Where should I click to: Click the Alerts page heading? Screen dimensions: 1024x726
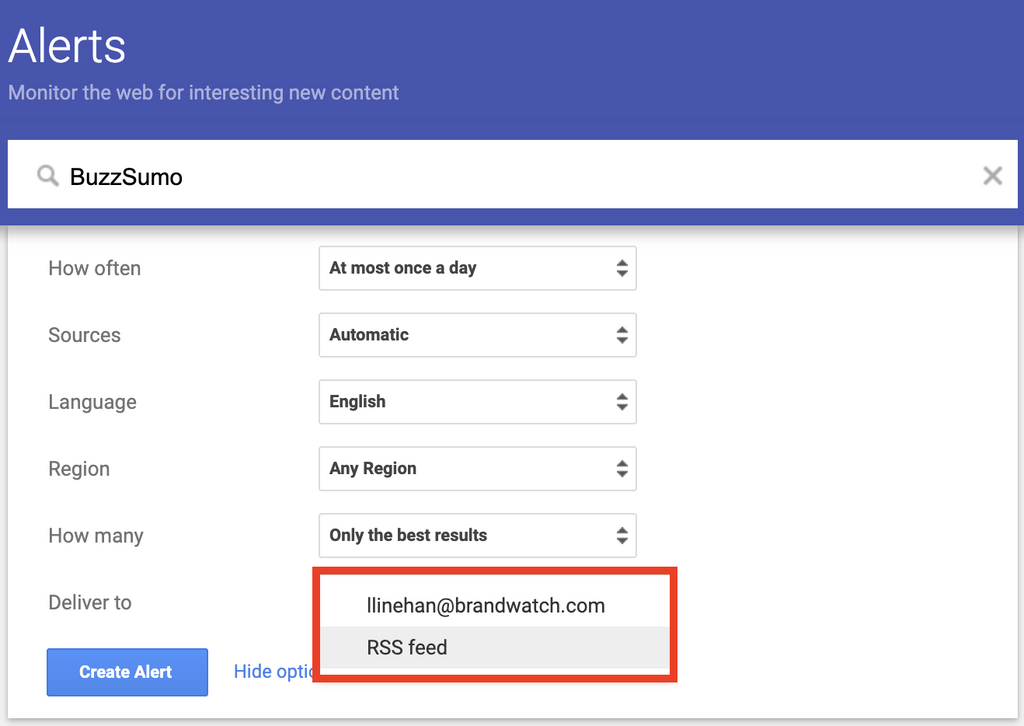[x=67, y=46]
